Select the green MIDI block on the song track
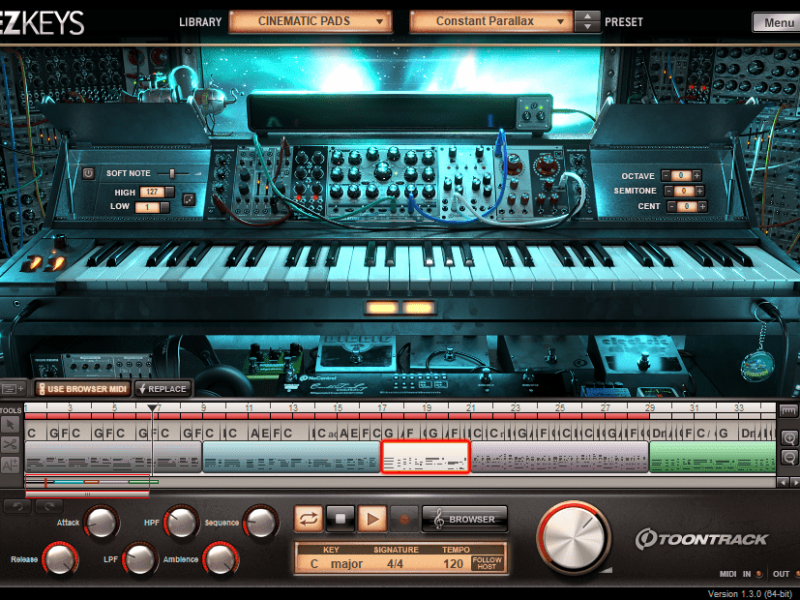This screenshot has width=800, height=600. (x=713, y=457)
